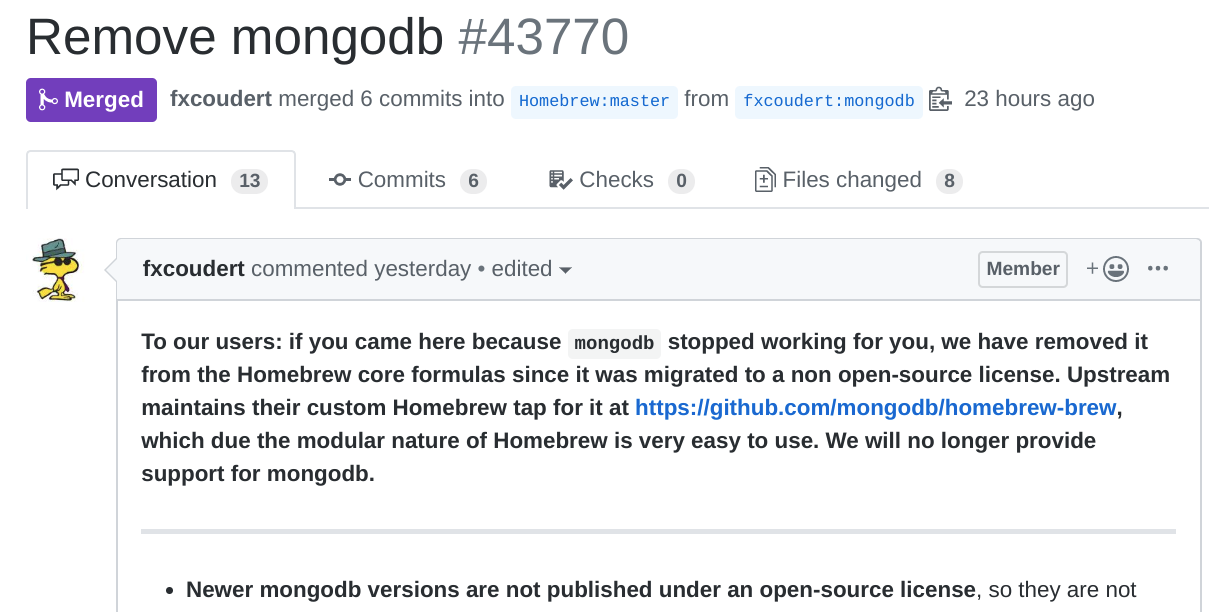Select the Conversation tab
This screenshot has width=1209, height=612.
161,180
